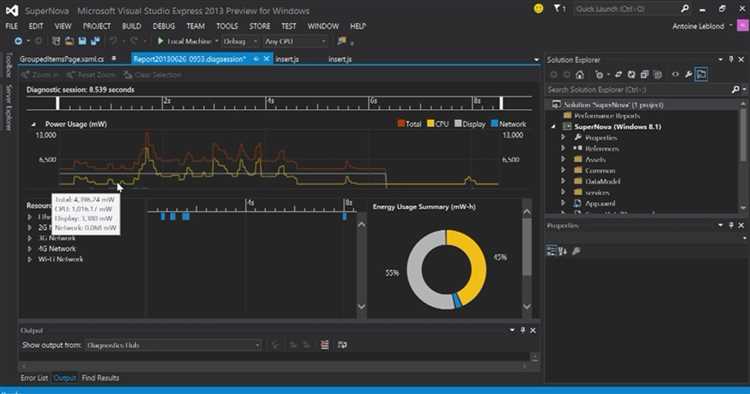Click the highlighted Solution Explorer toolbar icon
The image size is (750, 394).
click(x=701, y=75)
